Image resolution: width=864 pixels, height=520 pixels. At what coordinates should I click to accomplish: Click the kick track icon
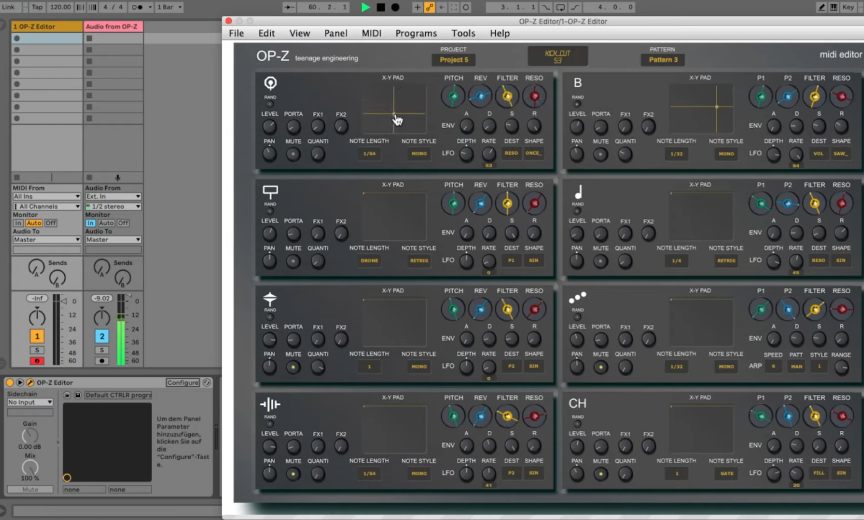[270, 82]
